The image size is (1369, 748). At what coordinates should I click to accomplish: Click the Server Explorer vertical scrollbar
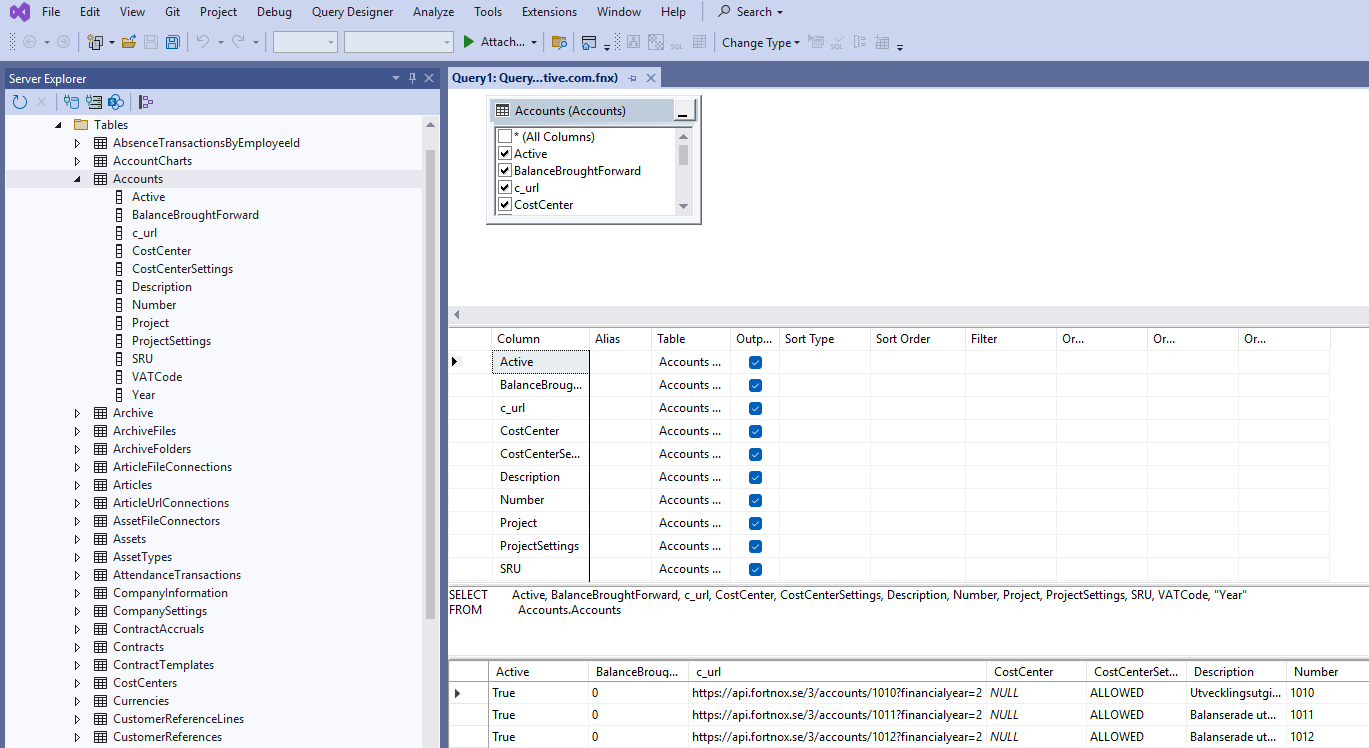431,380
